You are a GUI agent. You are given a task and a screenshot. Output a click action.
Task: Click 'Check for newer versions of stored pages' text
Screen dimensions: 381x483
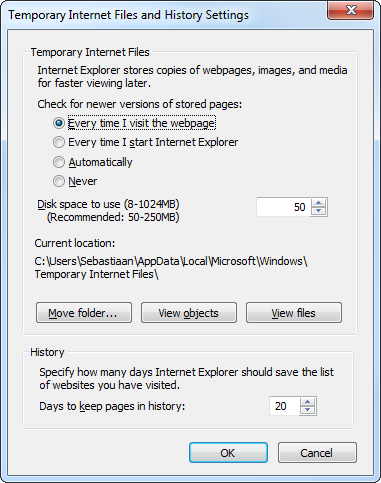tap(140, 104)
